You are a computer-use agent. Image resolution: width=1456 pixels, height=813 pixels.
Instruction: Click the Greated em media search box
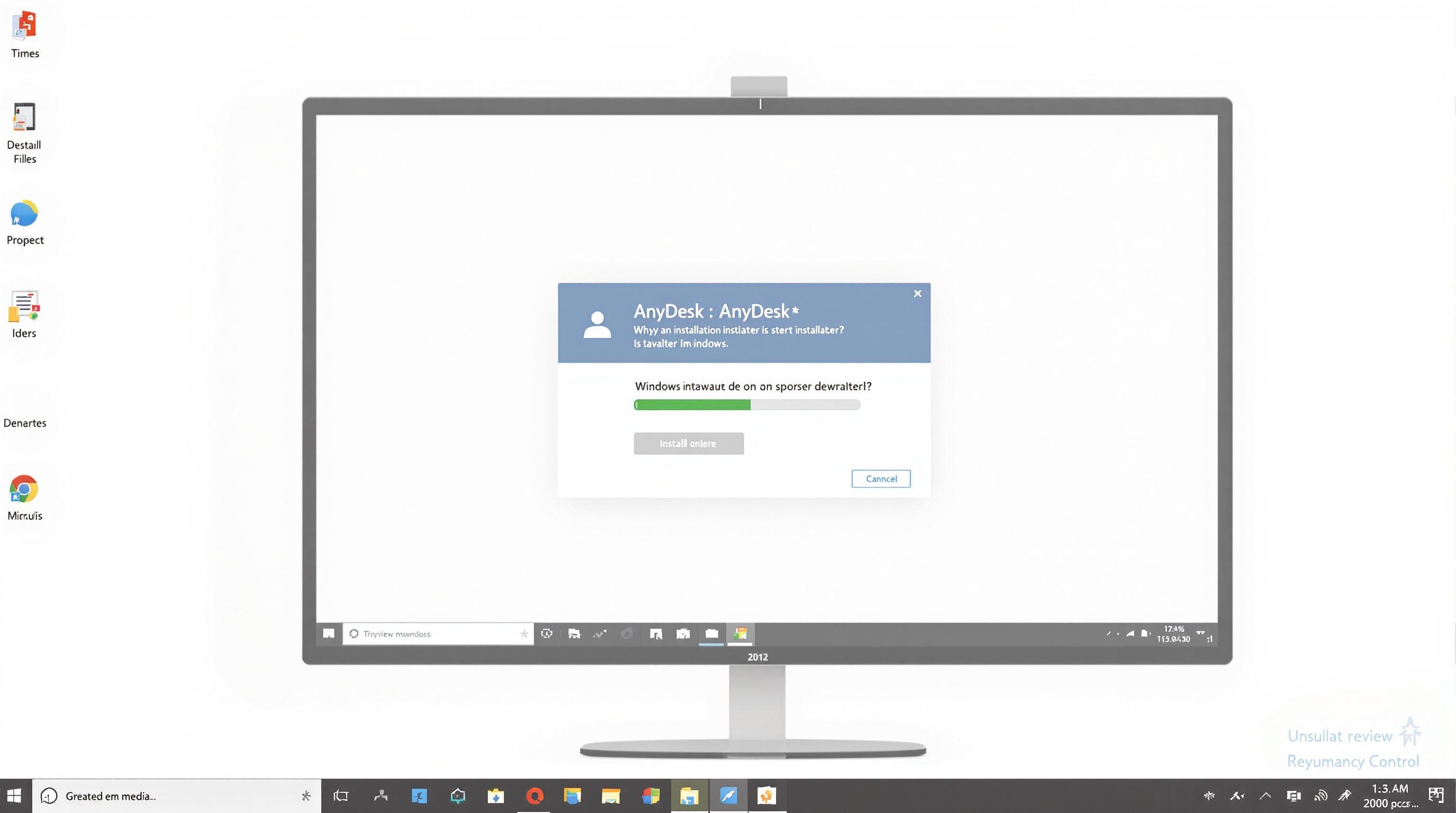(176, 796)
